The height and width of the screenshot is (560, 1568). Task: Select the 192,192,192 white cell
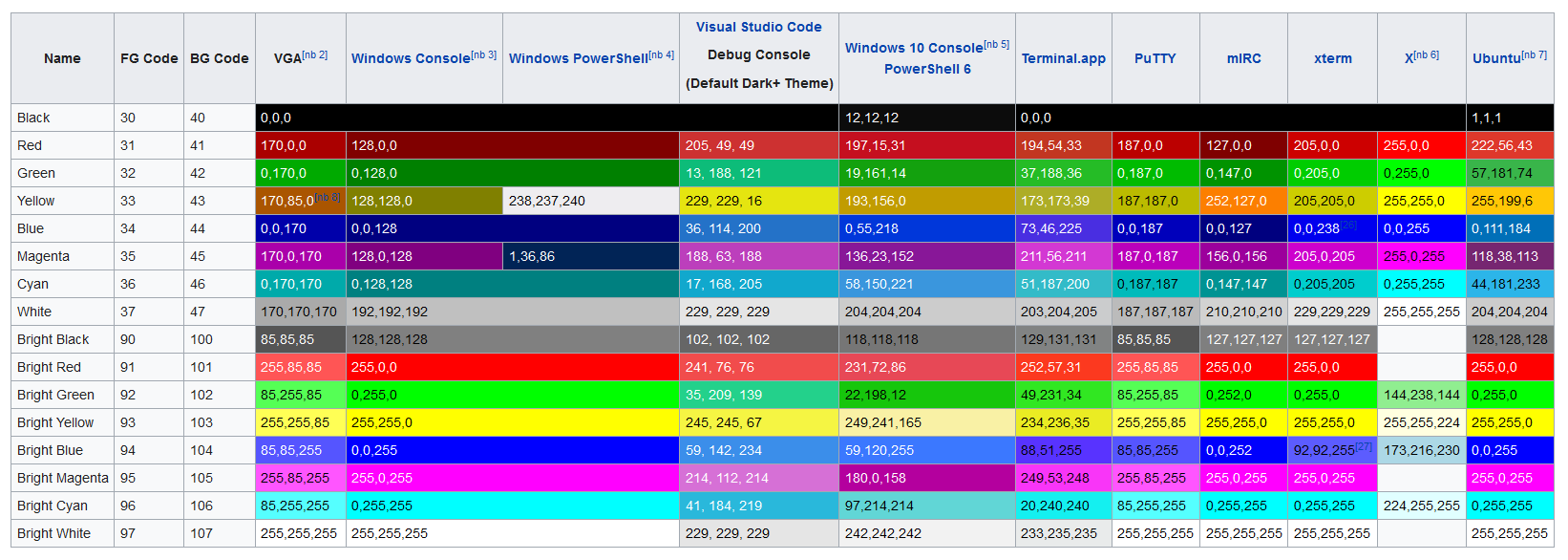[513, 312]
